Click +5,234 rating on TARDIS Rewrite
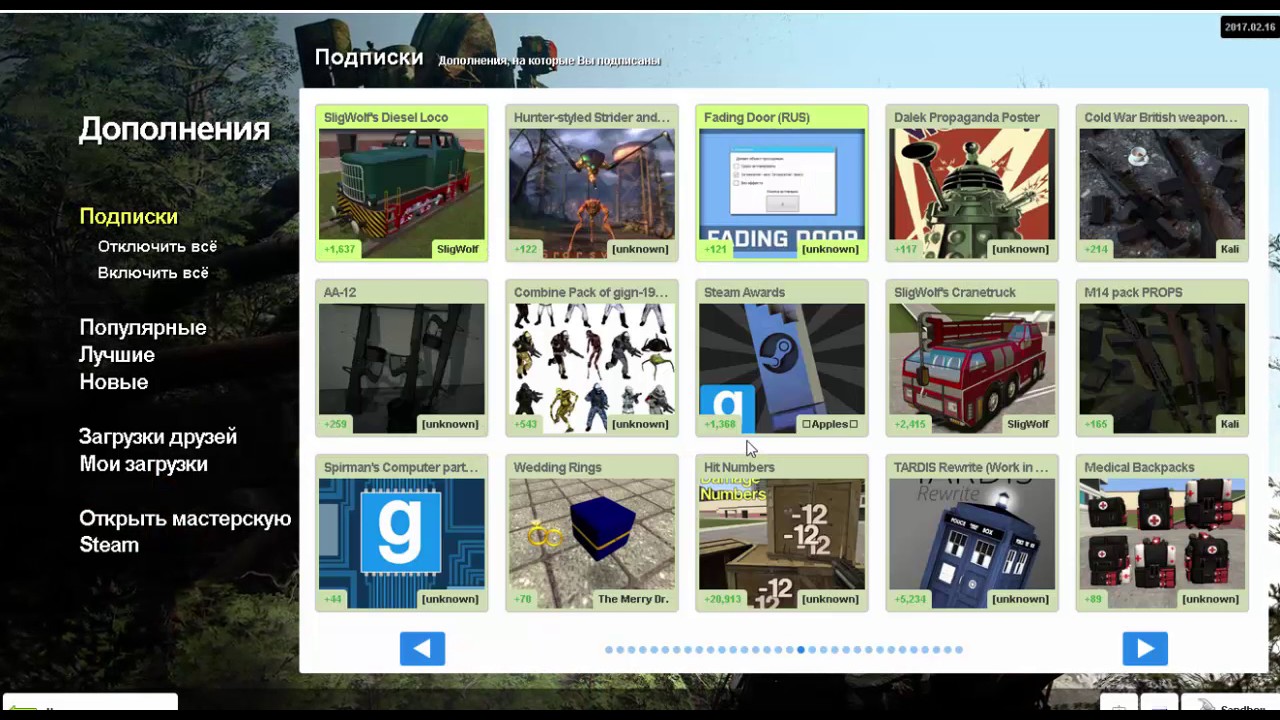This screenshot has width=1280, height=720. pyautogui.click(x=911, y=599)
